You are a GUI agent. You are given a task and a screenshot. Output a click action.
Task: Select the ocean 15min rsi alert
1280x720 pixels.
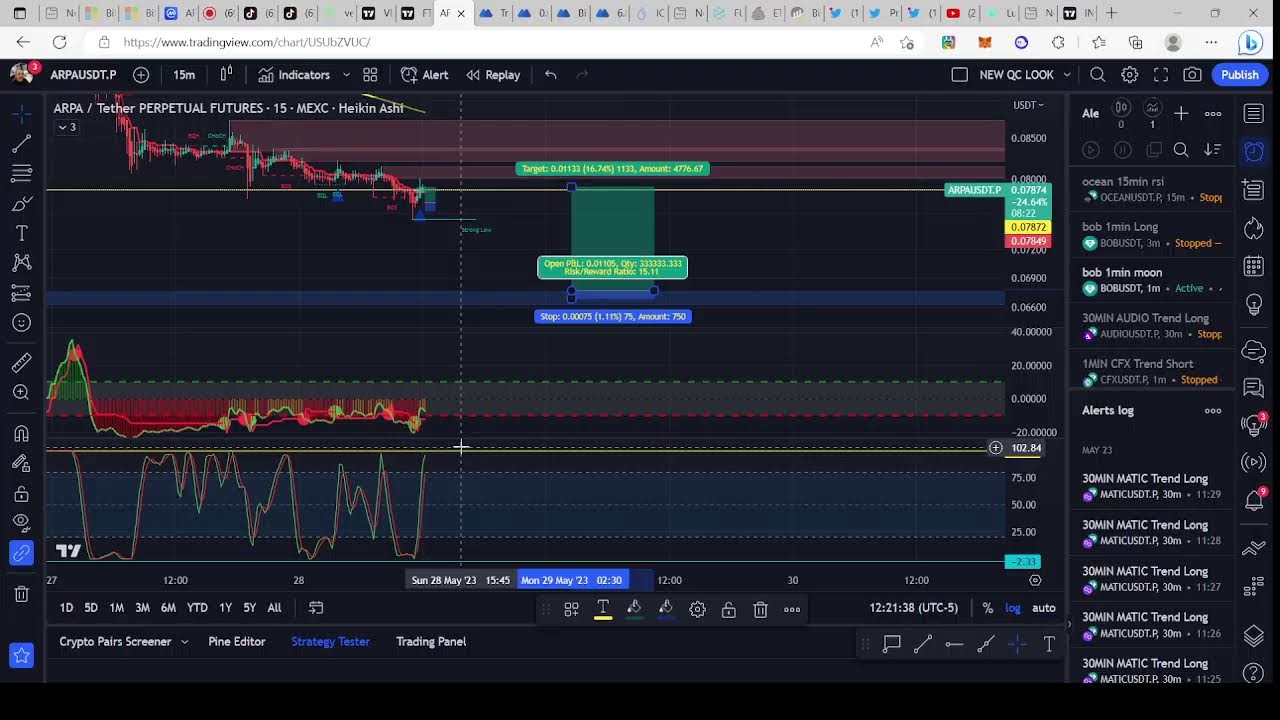tap(1152, 189)
